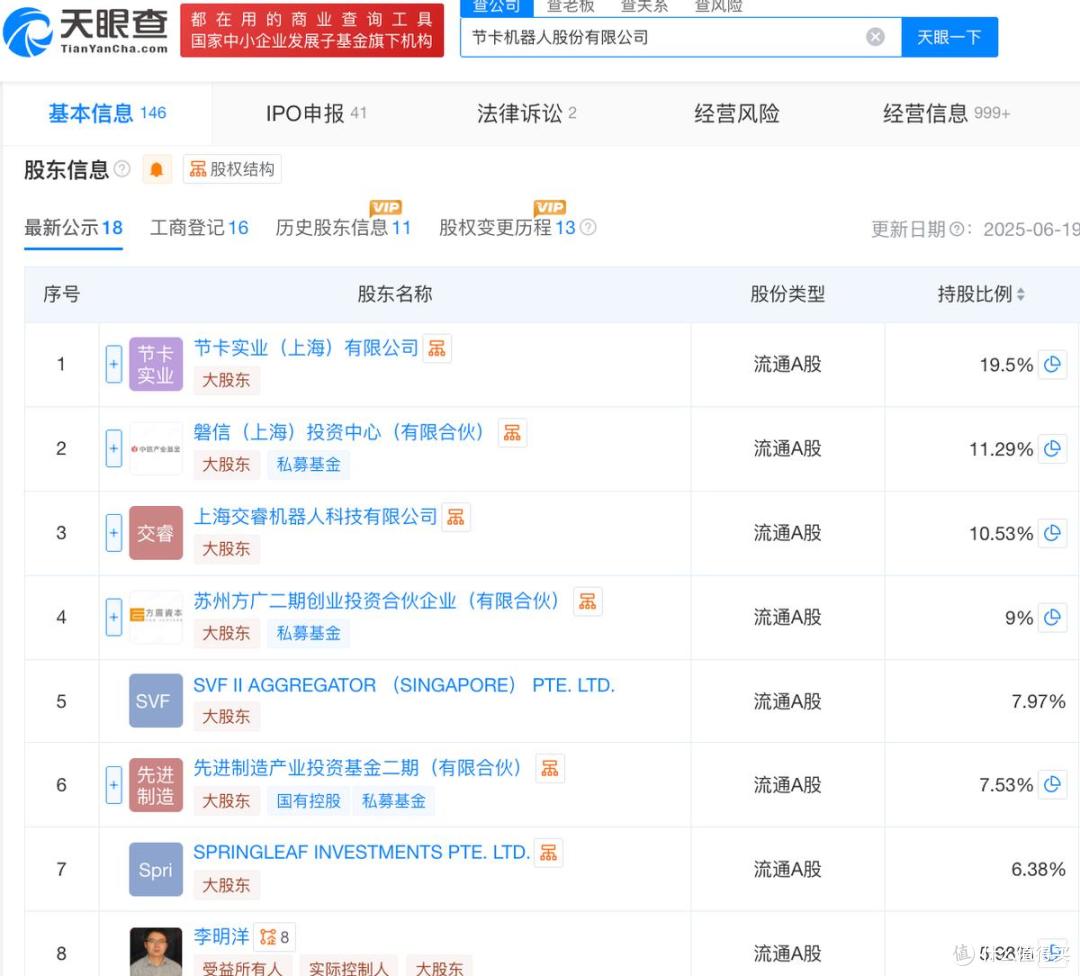Click the help icon after 股权变更历程
Screen dimensions: 1080x976
click(588, 228)
